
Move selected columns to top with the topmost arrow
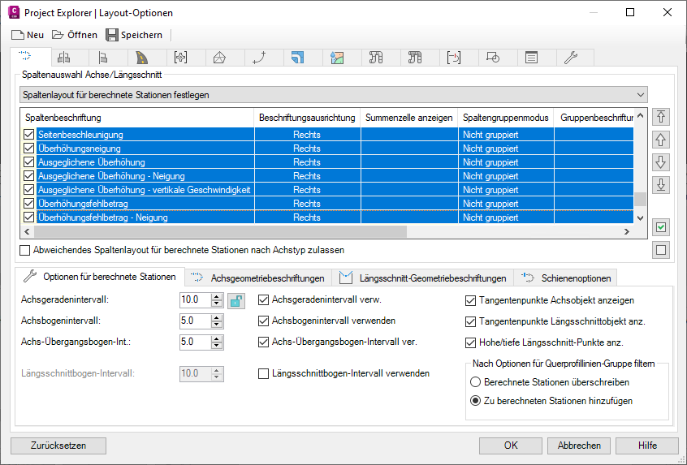[x=659, y=117]
